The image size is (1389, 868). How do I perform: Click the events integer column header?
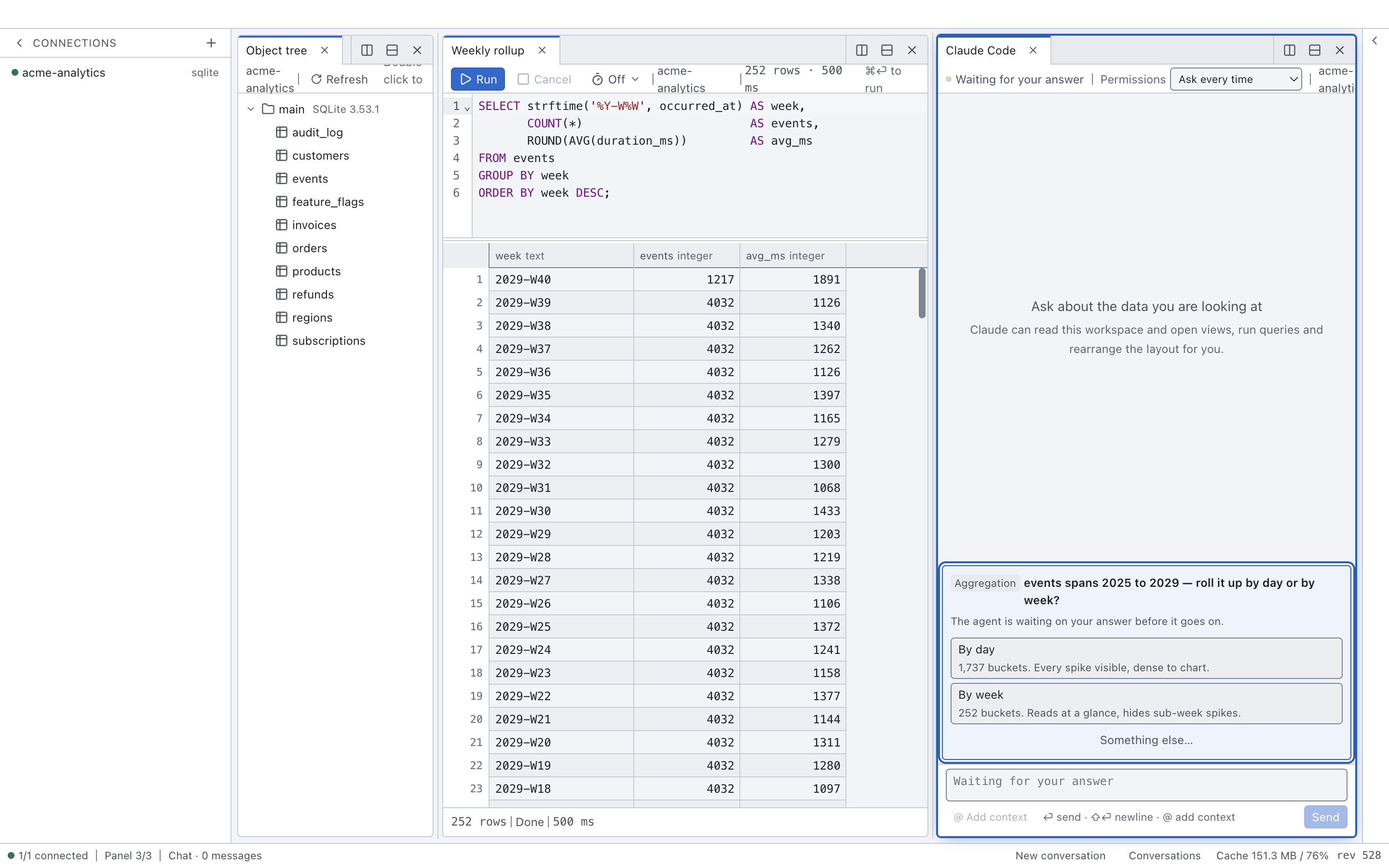686,256
